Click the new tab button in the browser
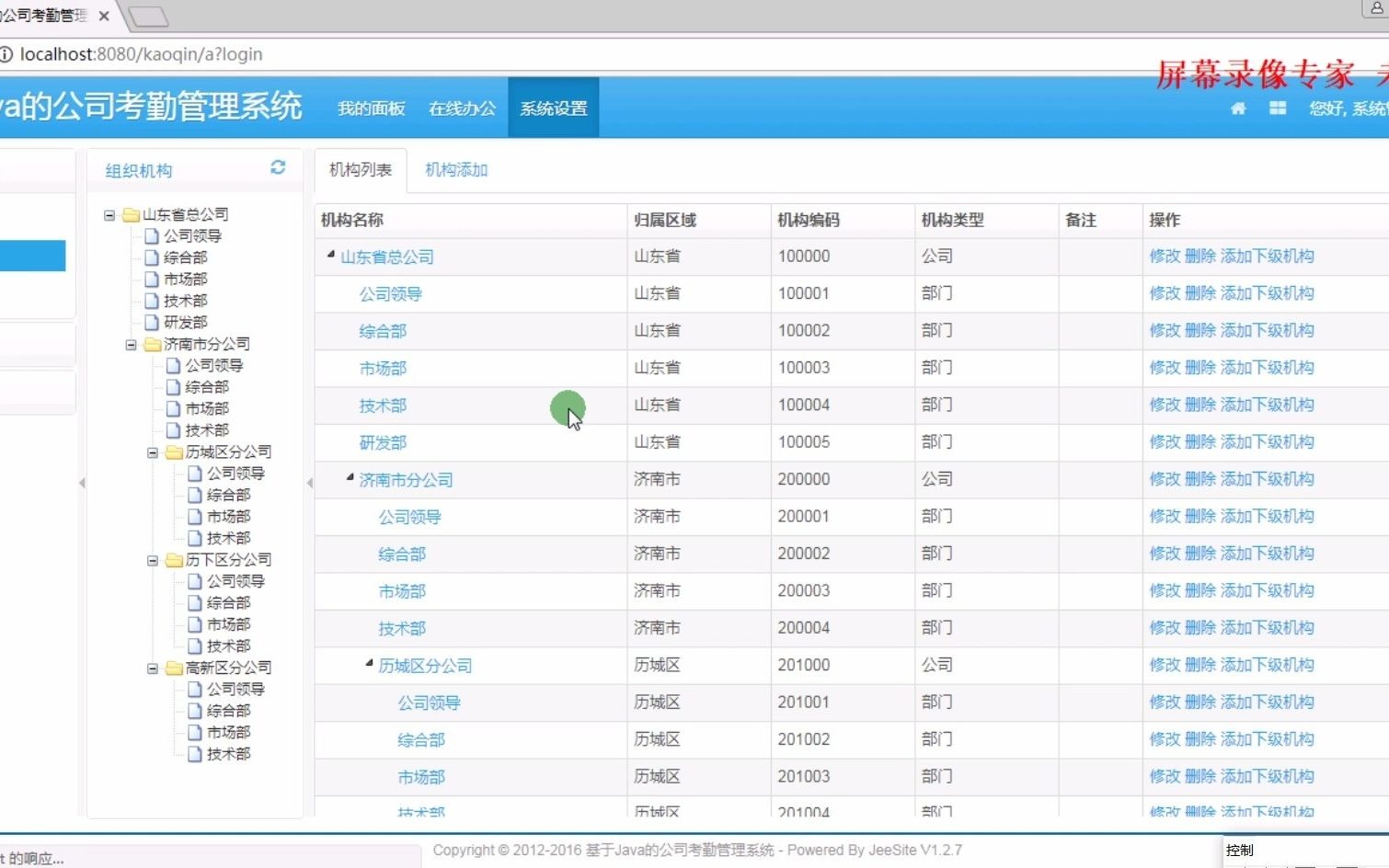 pyautogui.click(x=147, y=16)
